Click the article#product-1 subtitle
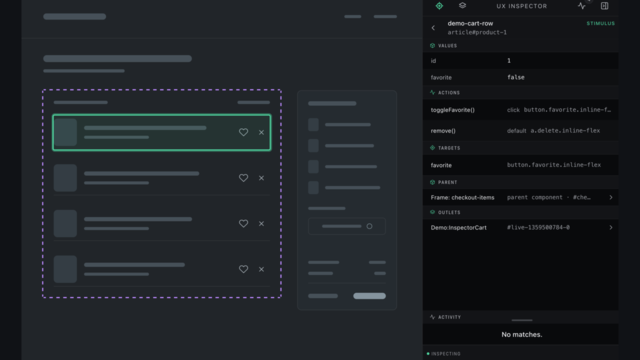Screen dimensions: 640x360 coord(477,32)
